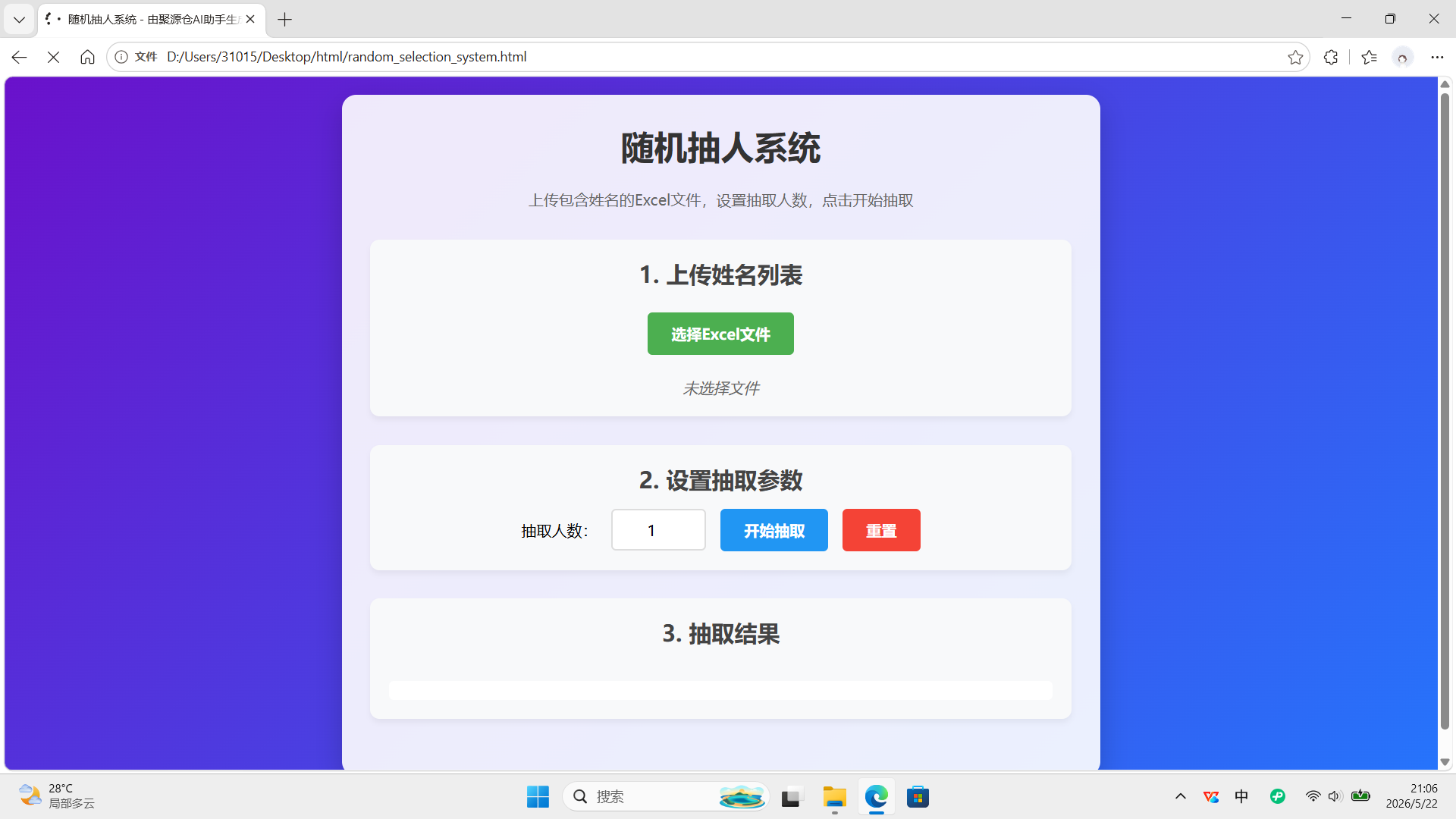Focus the 抽取人数 number field

[x=658, y=530]
